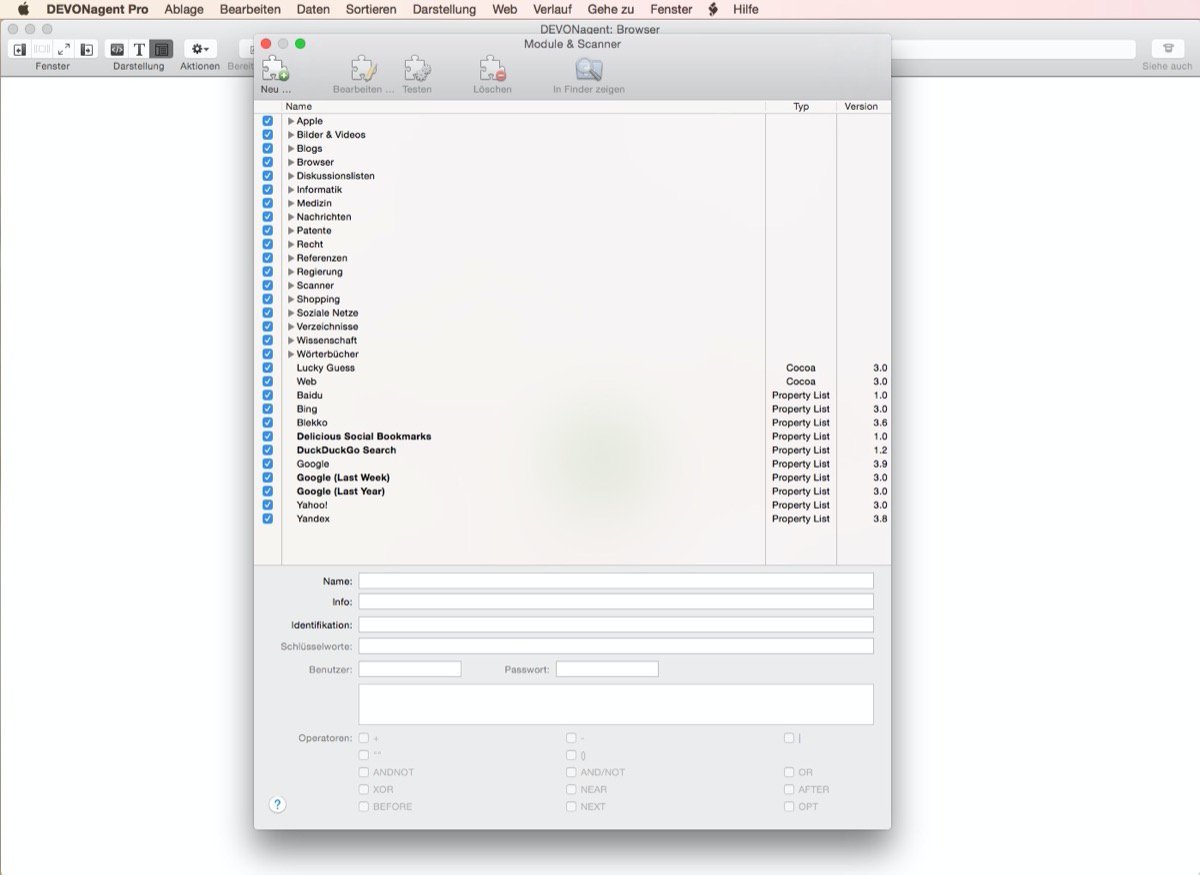This screenshot has height=875, width=1200.
Task: Click the Siehe auch icon in Browser window
Action: (x=1167, y=49)
